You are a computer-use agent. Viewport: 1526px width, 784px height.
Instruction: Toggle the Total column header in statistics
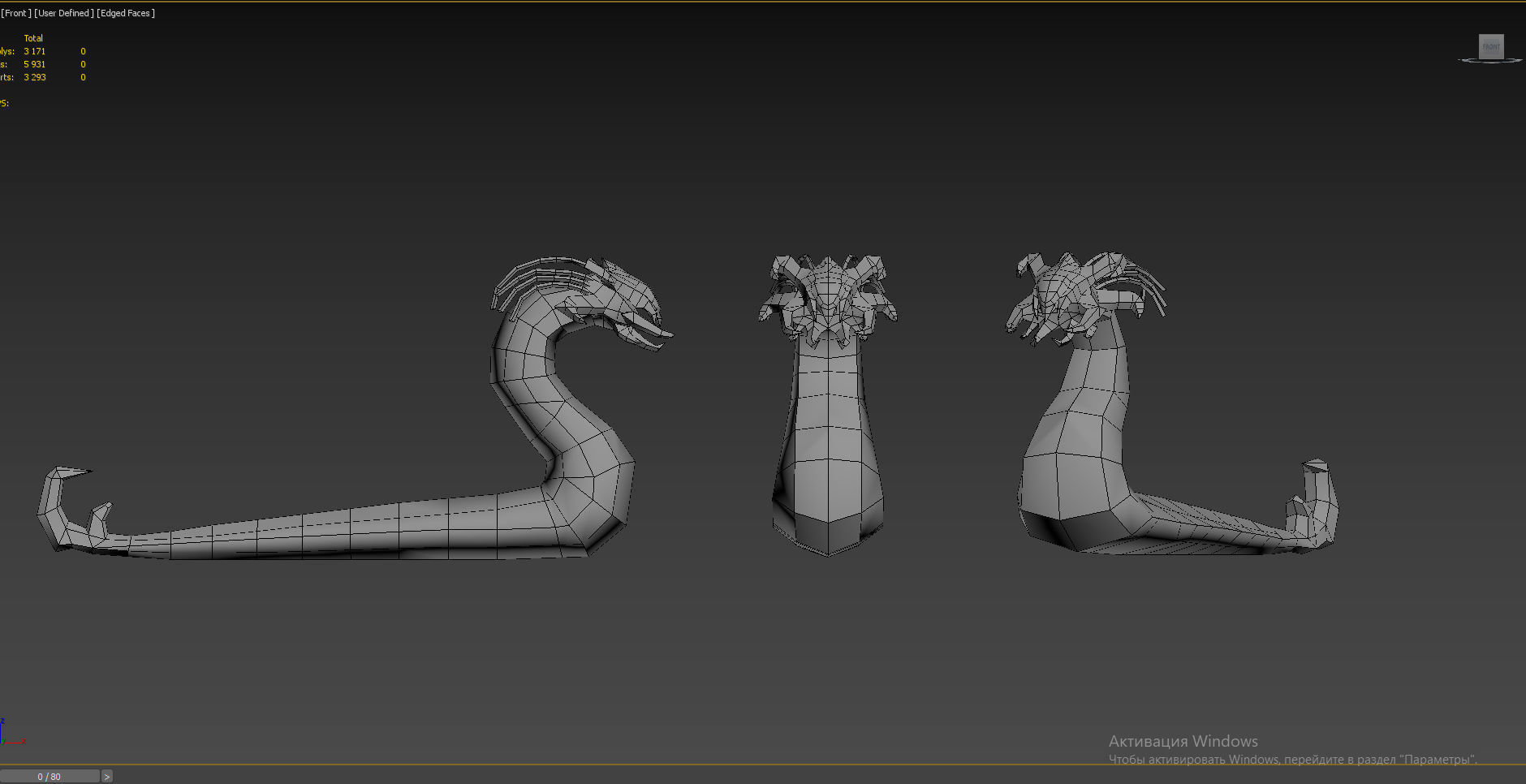33,38
